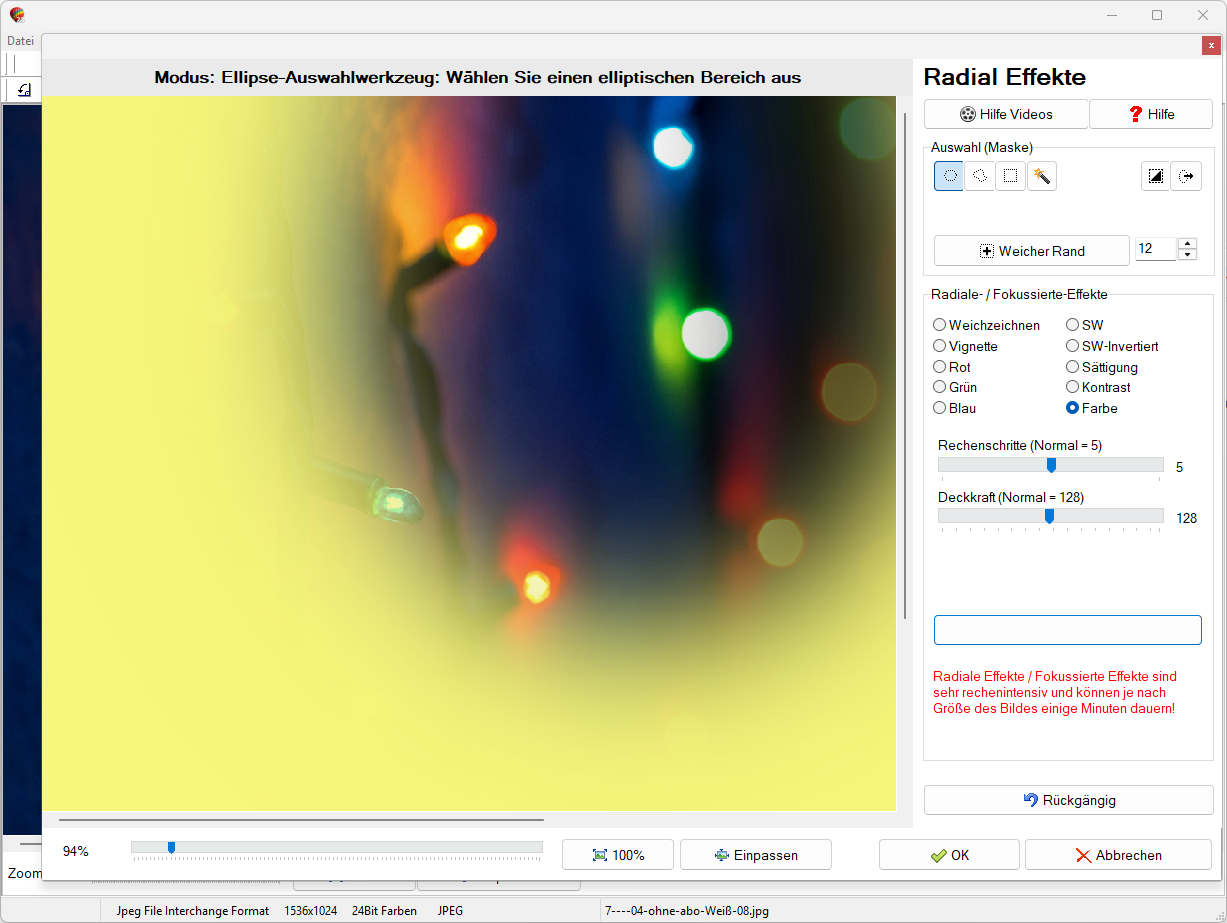Image resolution: width=1227 pixels, height=923 pixels.
Task: Increase the Weicher Rand value with up arrow
Action: tap(1187, 244)
